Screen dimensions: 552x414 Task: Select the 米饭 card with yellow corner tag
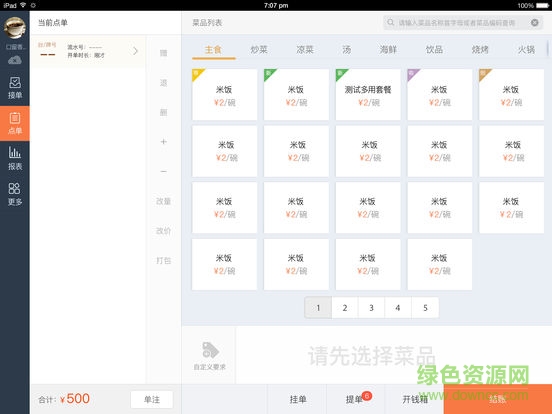[225, 94]
